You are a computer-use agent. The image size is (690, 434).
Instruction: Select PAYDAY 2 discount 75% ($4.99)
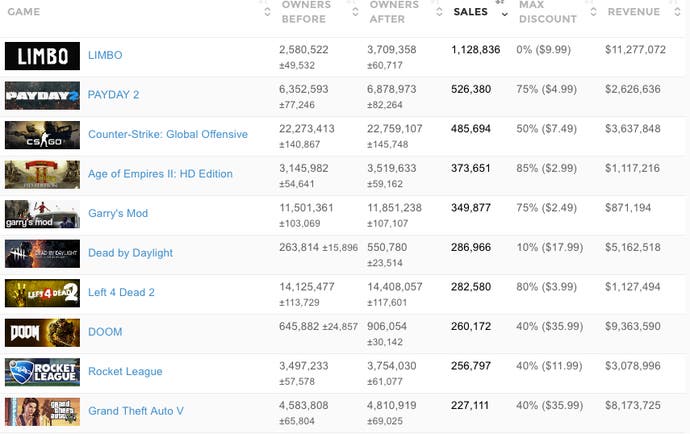[547, 89]
